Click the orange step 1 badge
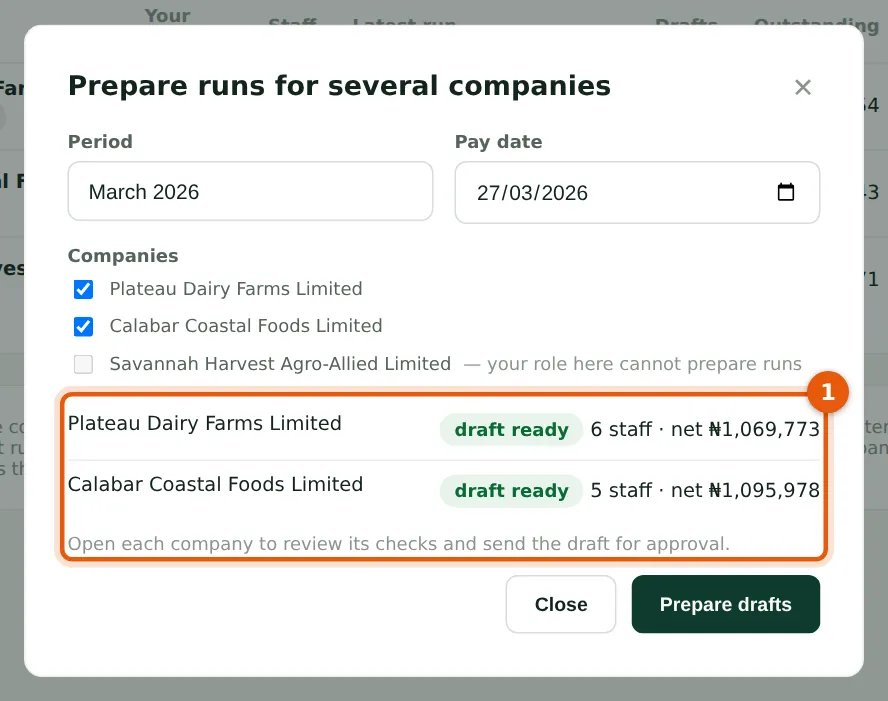The width and height of the screenshot is (888, 701). 827,392
